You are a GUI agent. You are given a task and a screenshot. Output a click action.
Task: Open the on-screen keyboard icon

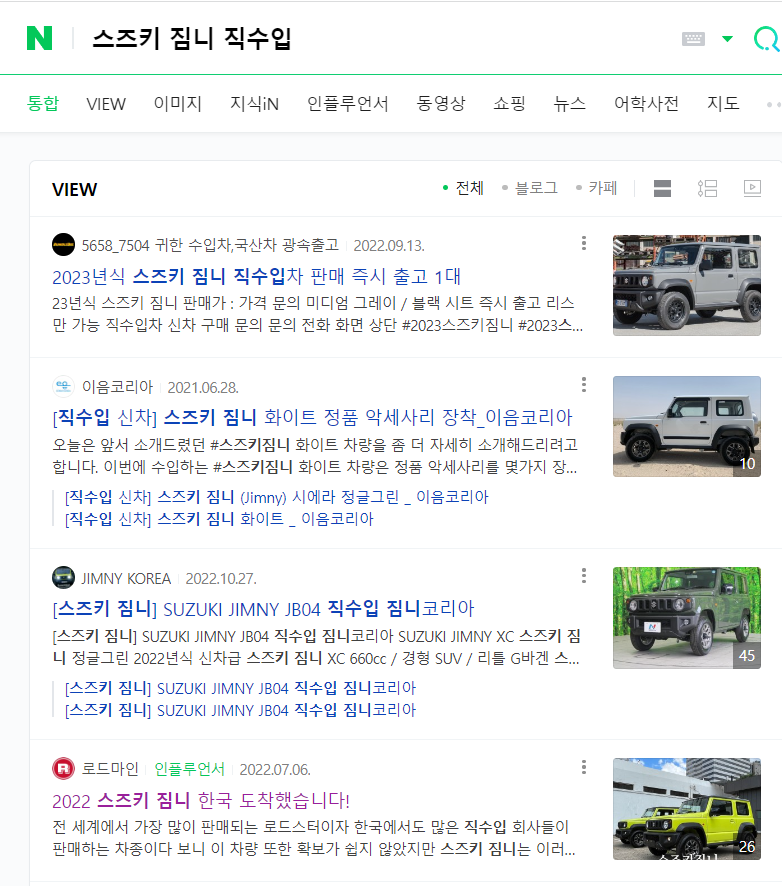[693, 38]
